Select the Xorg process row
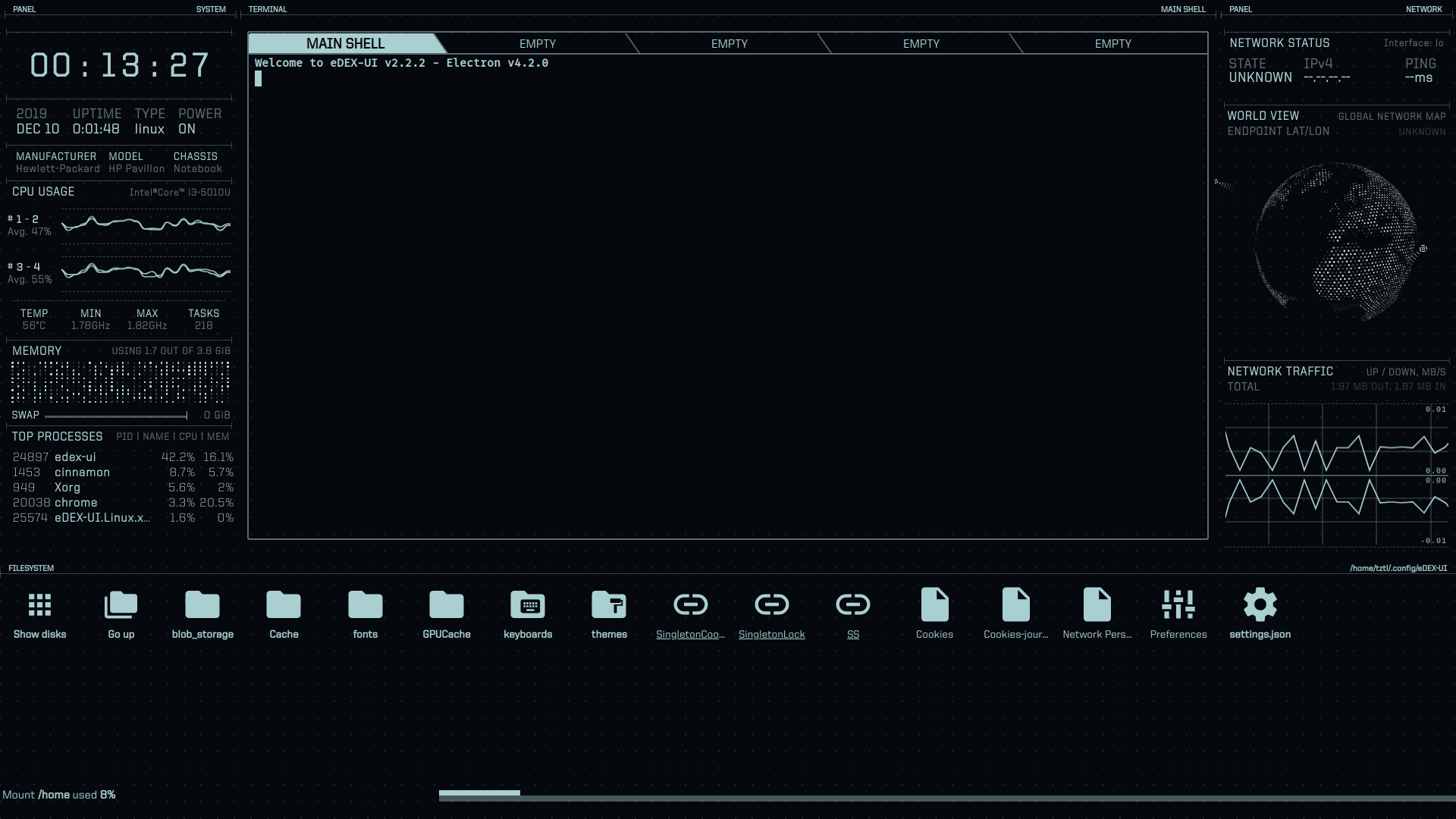 123,487
